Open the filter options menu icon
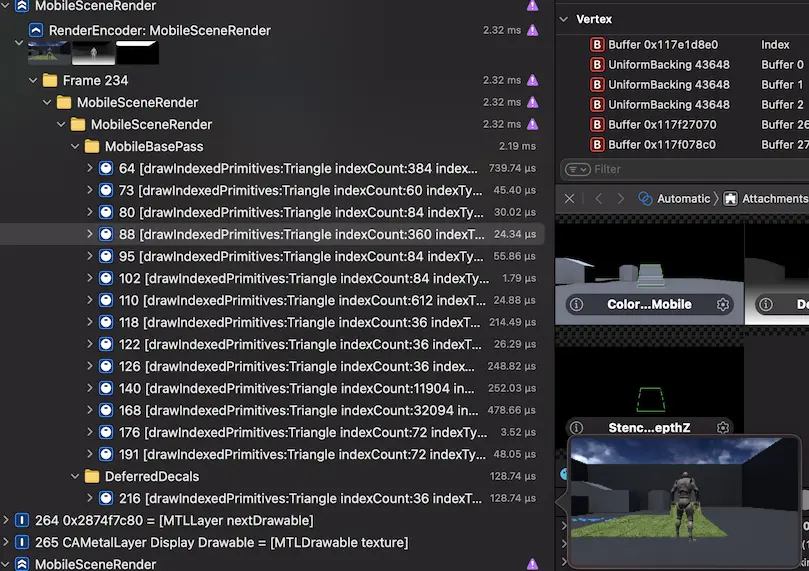 (x=575, y=170)
